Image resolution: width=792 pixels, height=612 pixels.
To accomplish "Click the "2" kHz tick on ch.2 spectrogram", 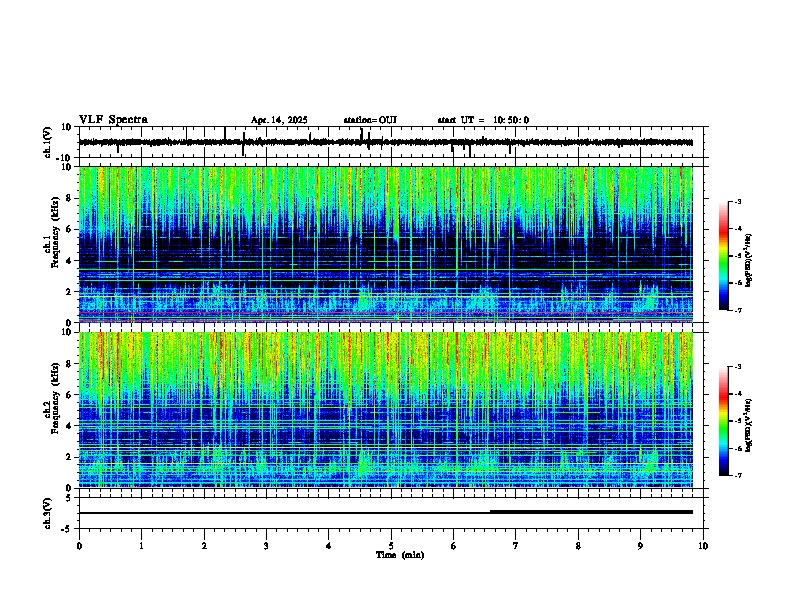I will 69,457.
